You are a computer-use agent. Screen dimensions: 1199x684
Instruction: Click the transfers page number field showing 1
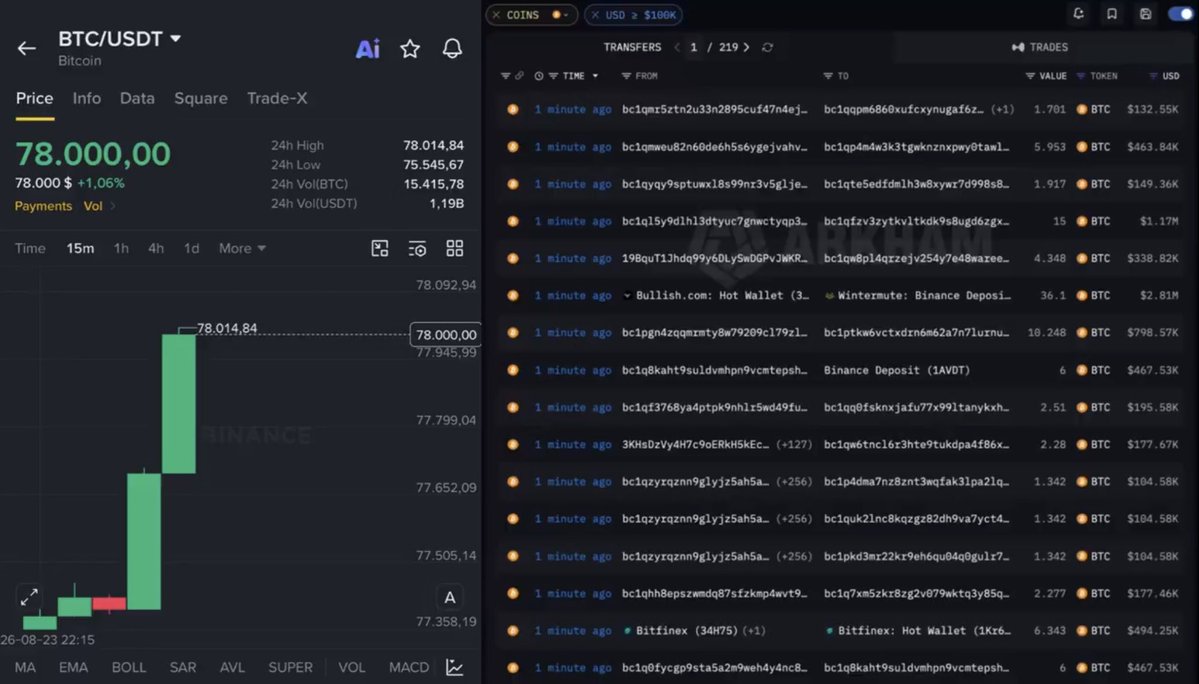pyautogui.click(x=694, y=47)
